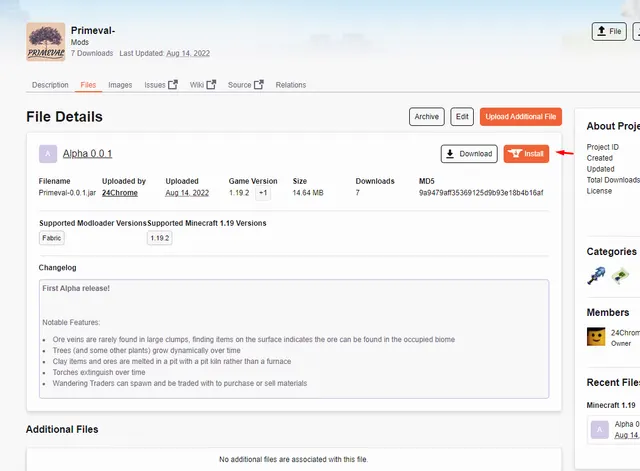Click Upload Additional File button
Viewport: 640px width, 471px height.
(521, 117)
